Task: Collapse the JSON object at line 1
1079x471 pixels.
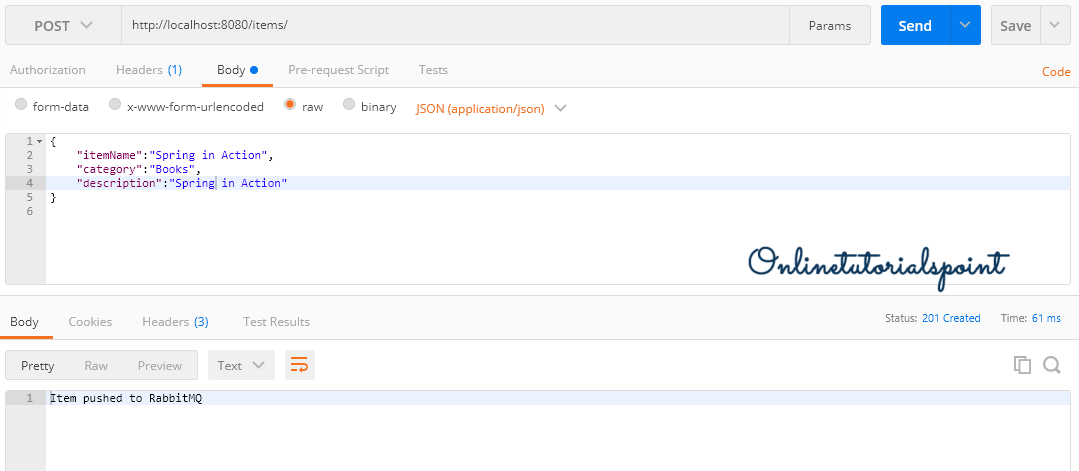Action: (39, 141)
